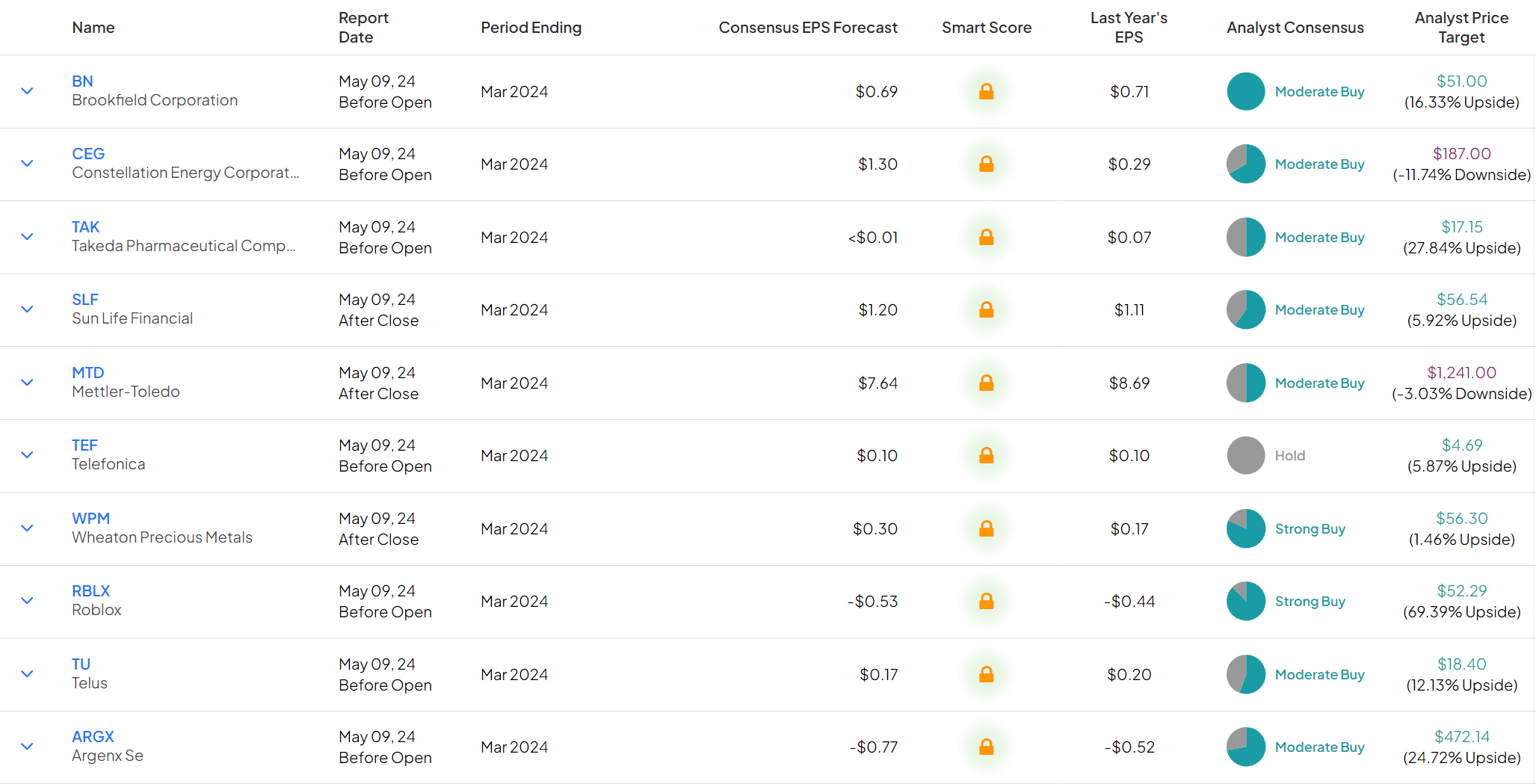
Task: Open the MTD ticker link
Action: click(88, 373)
